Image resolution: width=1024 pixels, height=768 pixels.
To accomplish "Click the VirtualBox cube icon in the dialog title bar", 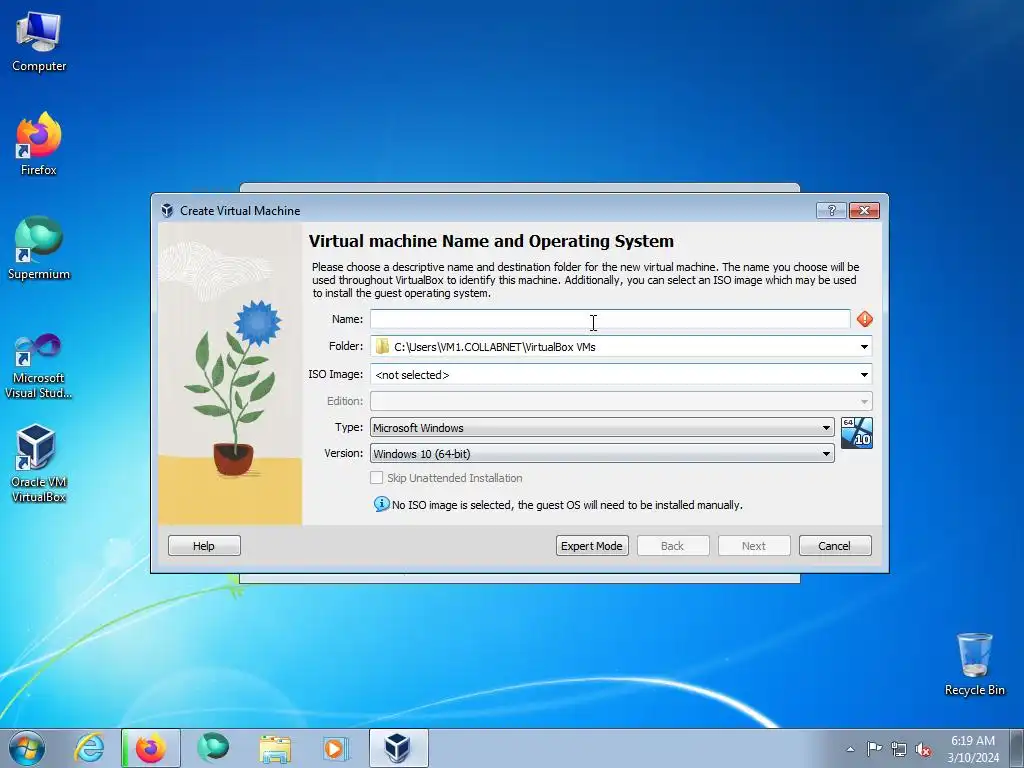I will [167, 210].
